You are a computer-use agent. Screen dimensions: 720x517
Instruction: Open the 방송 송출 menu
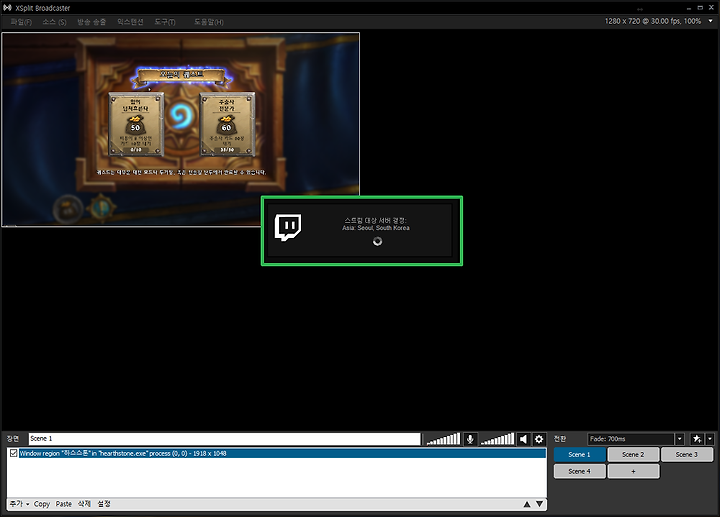pyautogui.click(x=91, y=22)
